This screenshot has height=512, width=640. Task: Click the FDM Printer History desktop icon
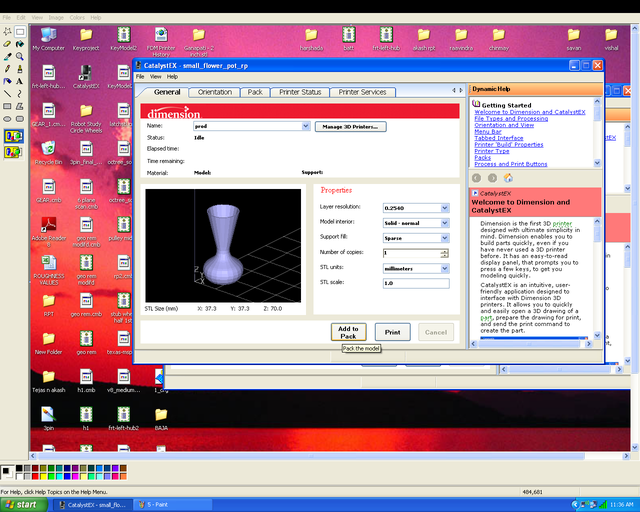pyautogui.click(x=161, y=42)
